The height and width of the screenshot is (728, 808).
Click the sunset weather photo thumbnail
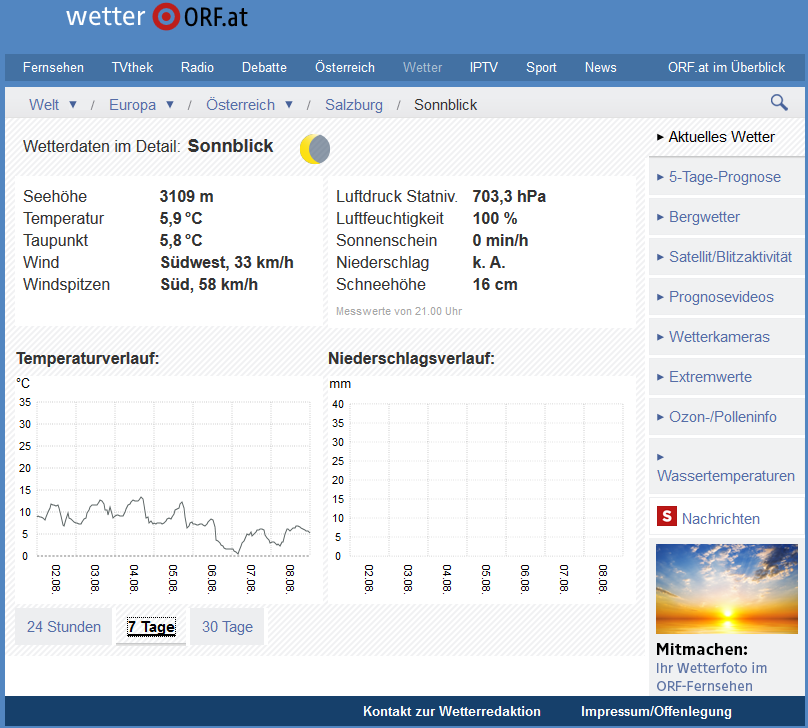click(726, 588)
